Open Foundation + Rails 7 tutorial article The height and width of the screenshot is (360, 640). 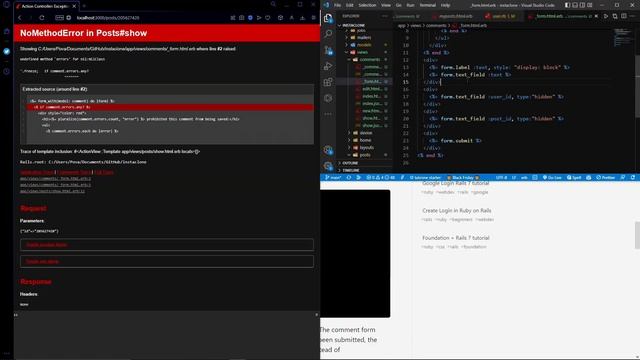[456, 238]
